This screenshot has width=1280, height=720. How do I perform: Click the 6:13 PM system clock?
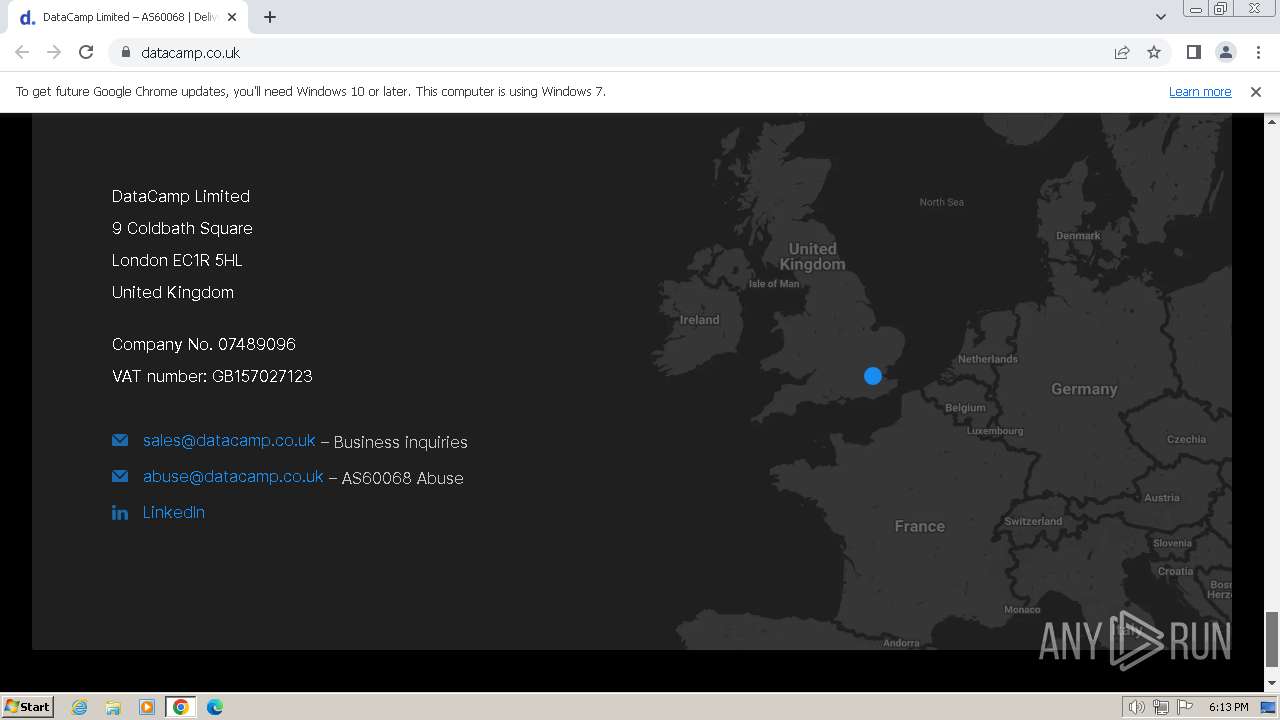(1228, 707)
